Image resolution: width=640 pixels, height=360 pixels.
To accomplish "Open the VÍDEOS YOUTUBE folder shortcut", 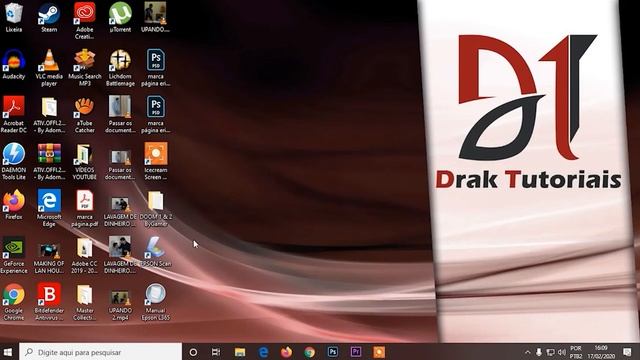I will [84, 162].
